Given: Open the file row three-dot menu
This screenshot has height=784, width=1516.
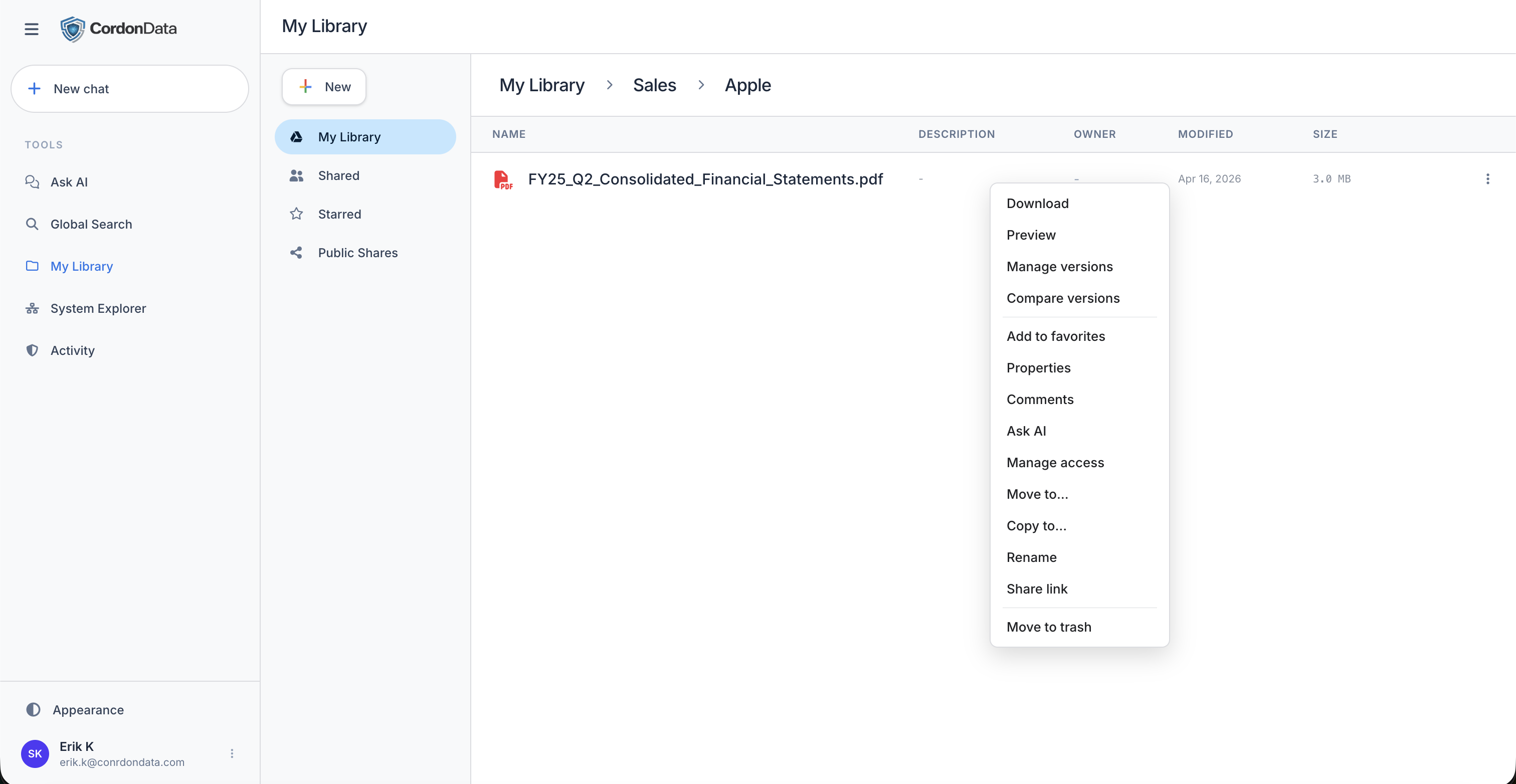Looking at the screenshot, I should tap(1487, 179).
